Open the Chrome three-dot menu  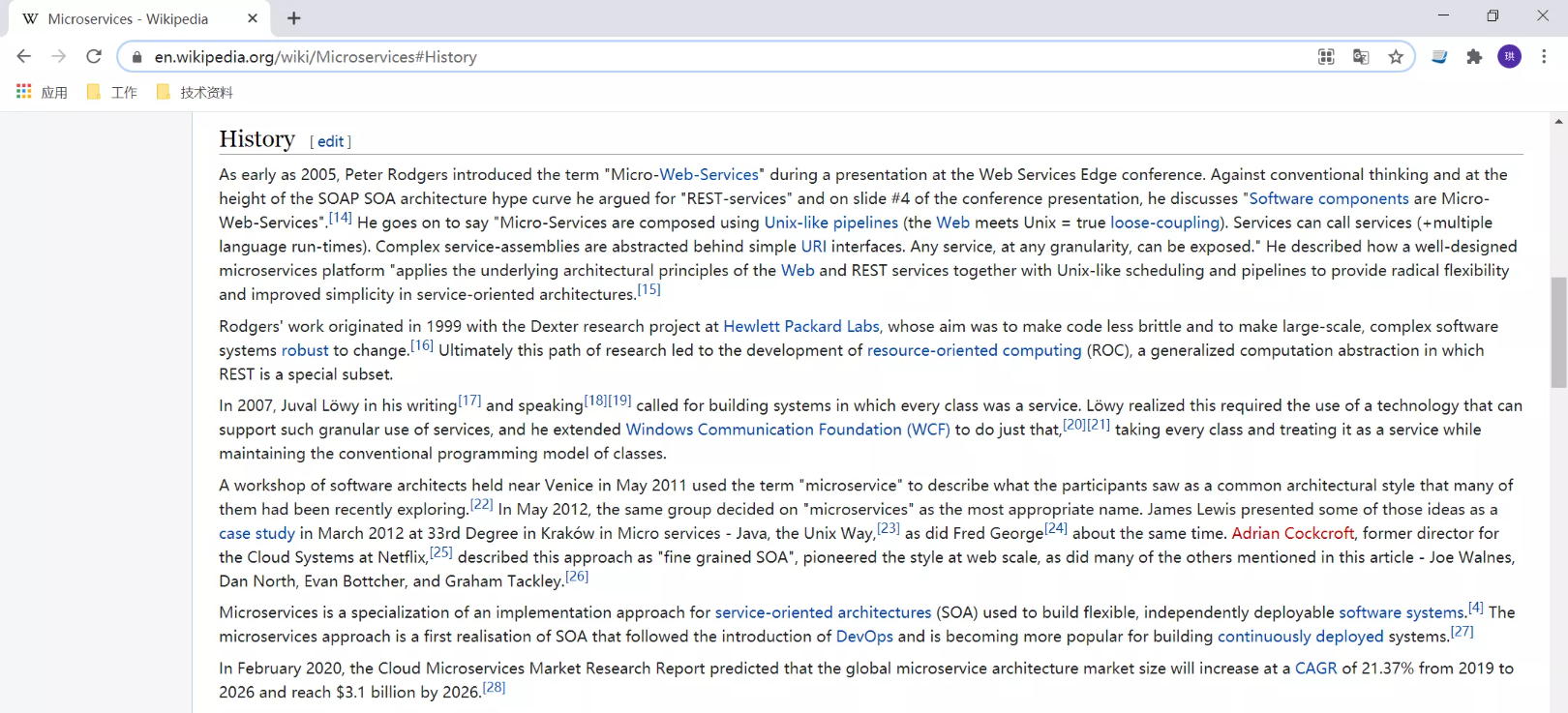pos(1544,57)
